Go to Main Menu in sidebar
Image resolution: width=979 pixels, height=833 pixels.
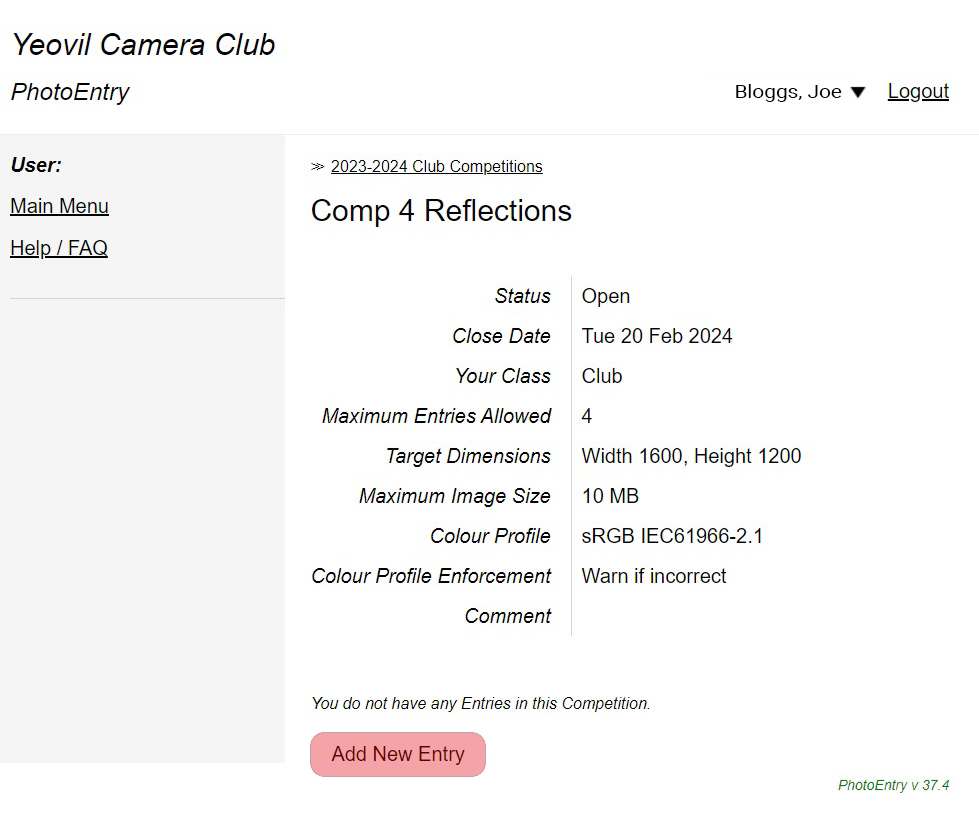(59, 207)
